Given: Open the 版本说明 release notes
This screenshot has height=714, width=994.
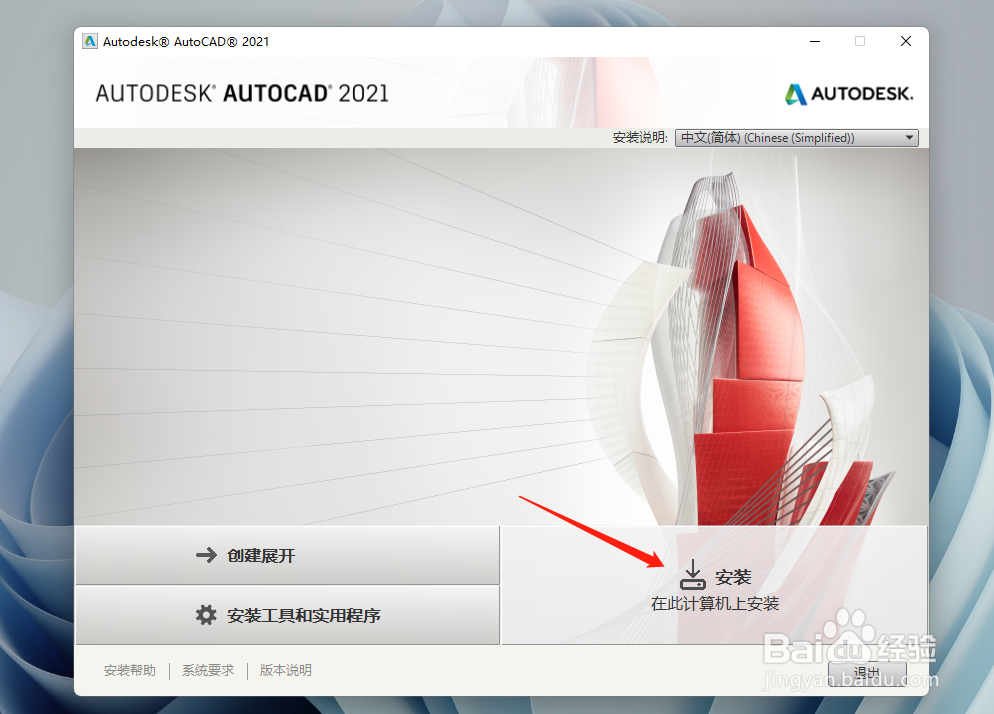Looking at the screenshot, I should tap(285, 670).
